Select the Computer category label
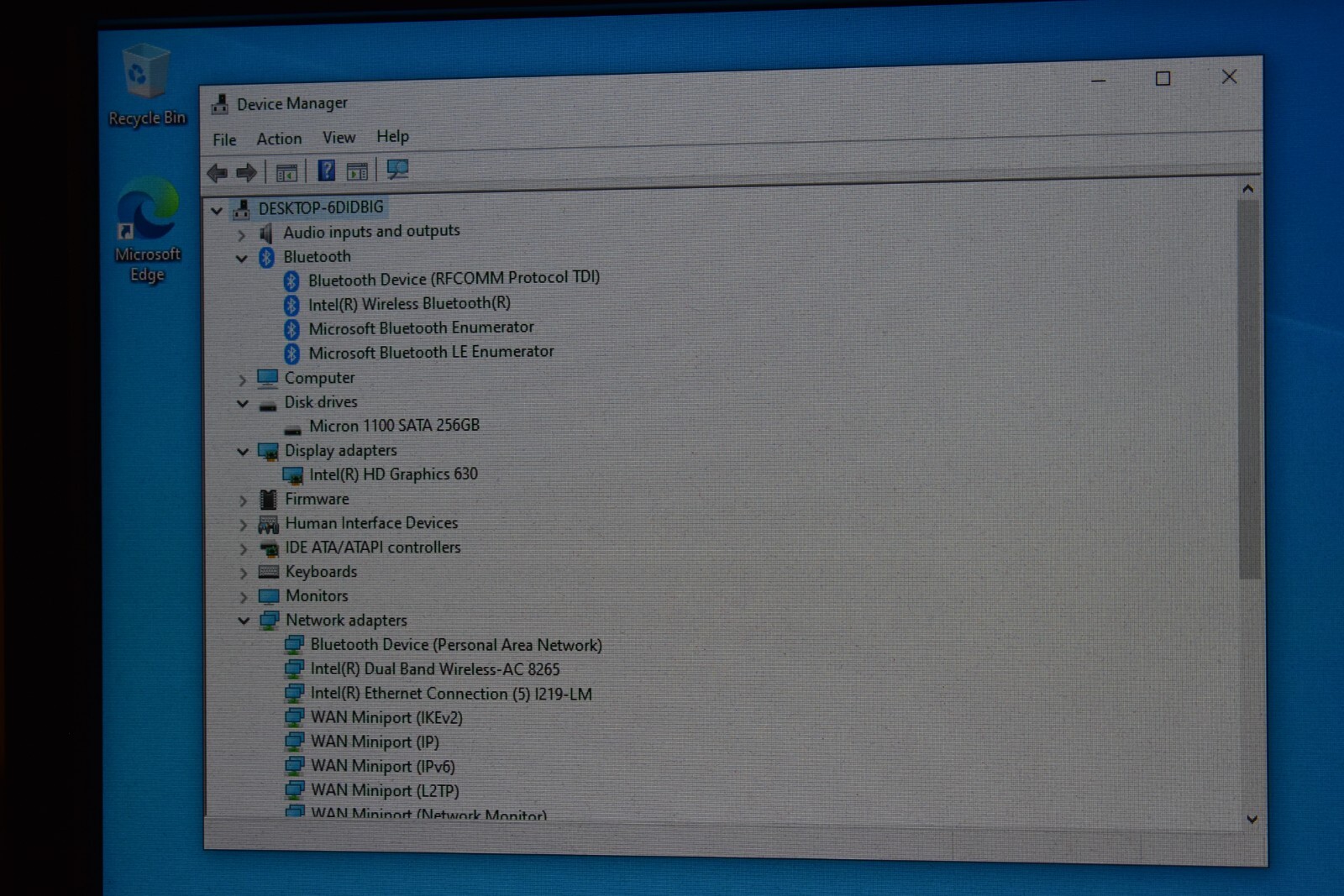 (x=319, y=378)
